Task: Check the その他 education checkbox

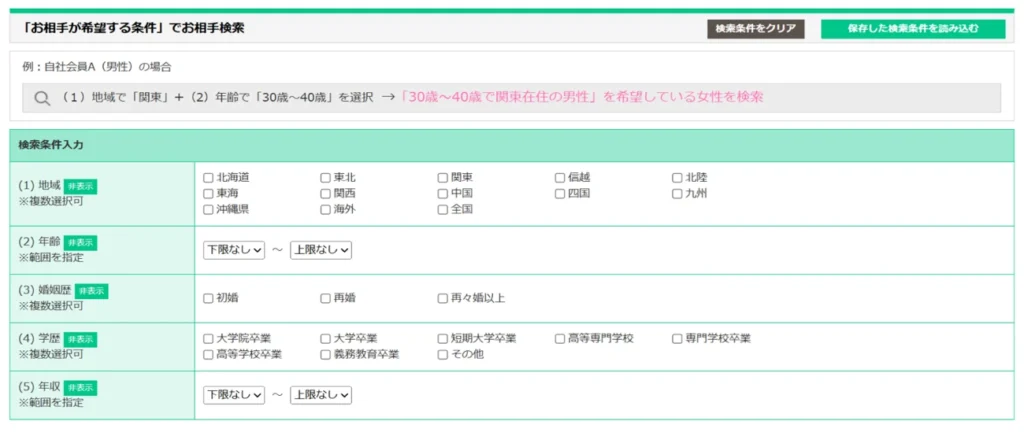Action: (x=443, y=355)
